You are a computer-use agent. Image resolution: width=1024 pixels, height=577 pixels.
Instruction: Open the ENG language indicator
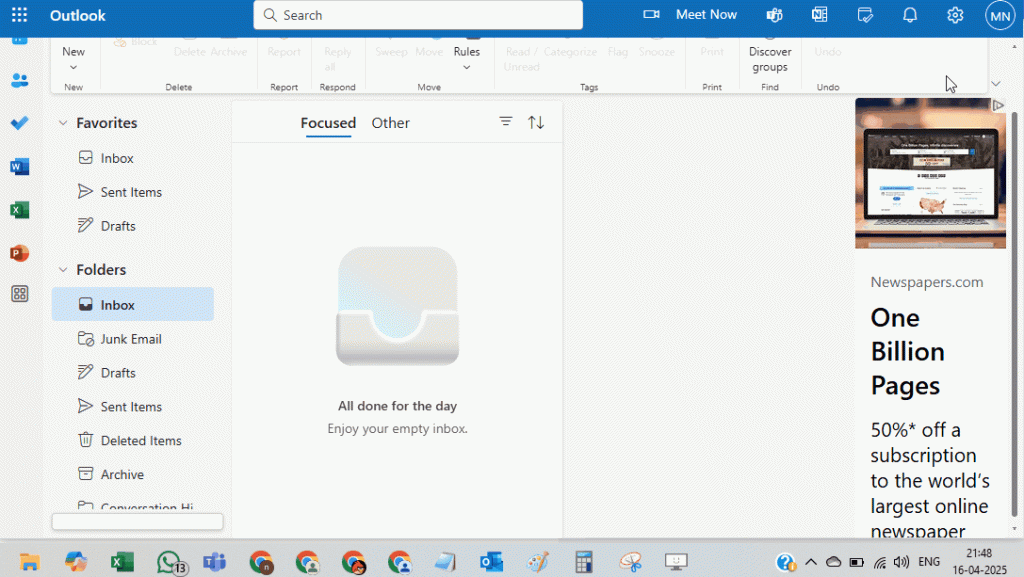pyautogui.click(x=929, y=562)
